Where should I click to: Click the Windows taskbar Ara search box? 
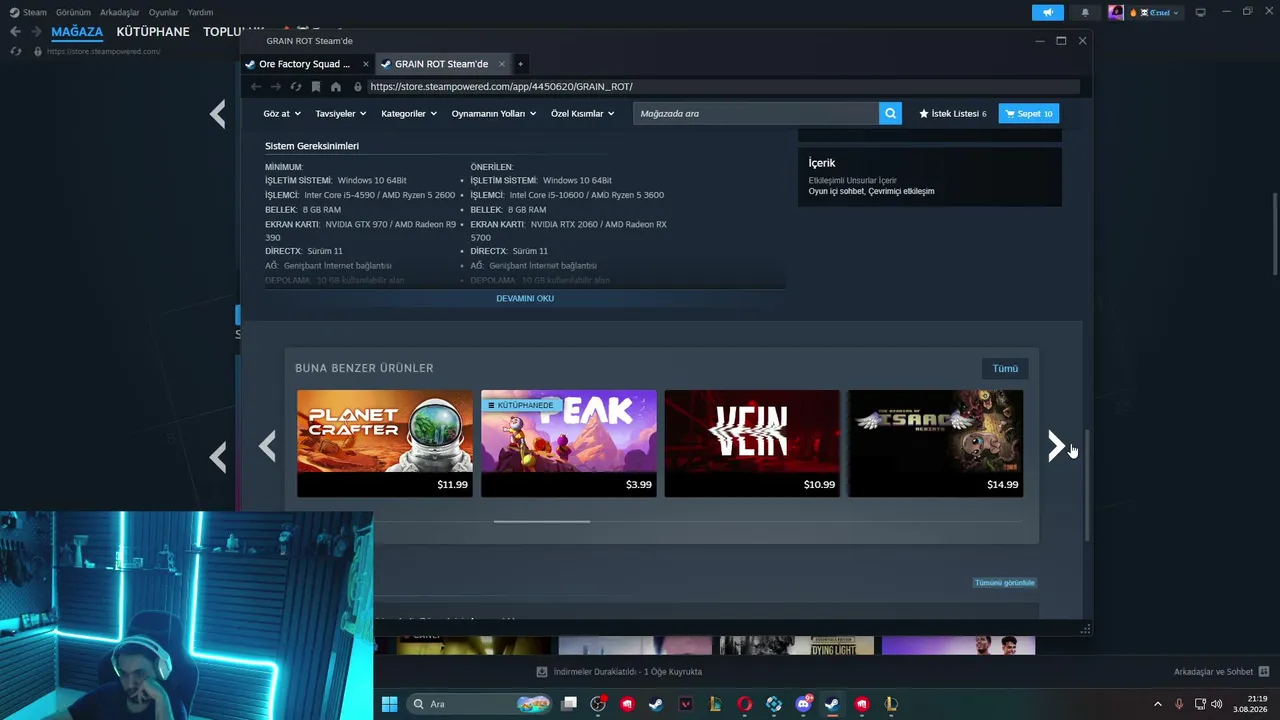point(480,704)
